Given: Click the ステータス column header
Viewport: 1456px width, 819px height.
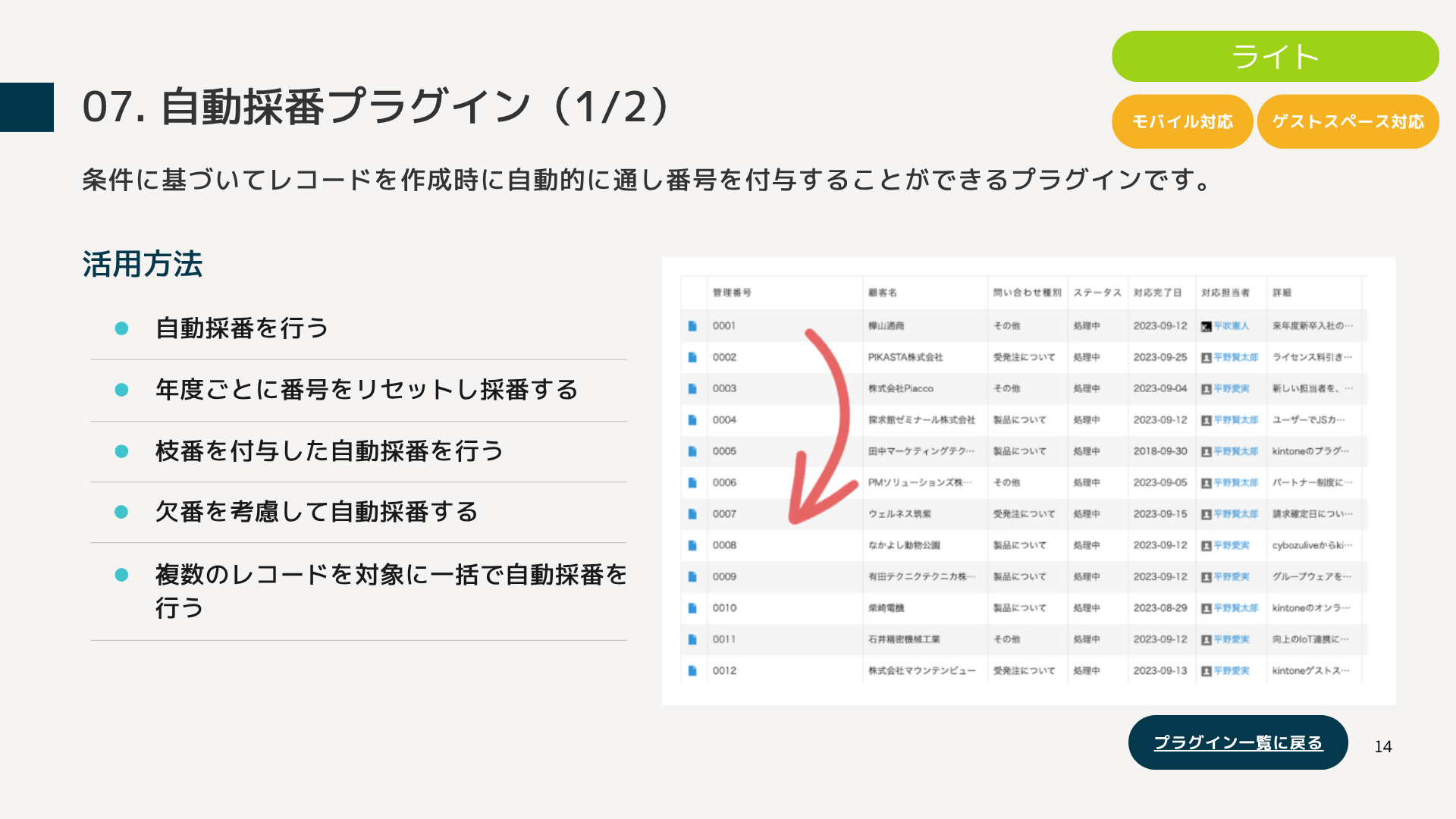Looking at the screenshot, I should coord(1097,293).
